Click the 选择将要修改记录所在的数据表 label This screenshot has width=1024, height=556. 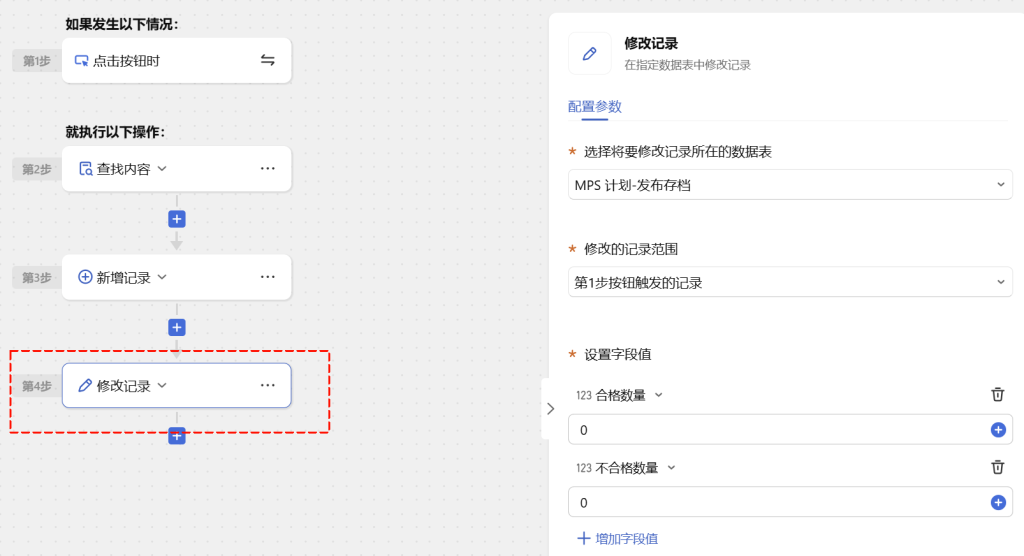(x=677, y=152)
